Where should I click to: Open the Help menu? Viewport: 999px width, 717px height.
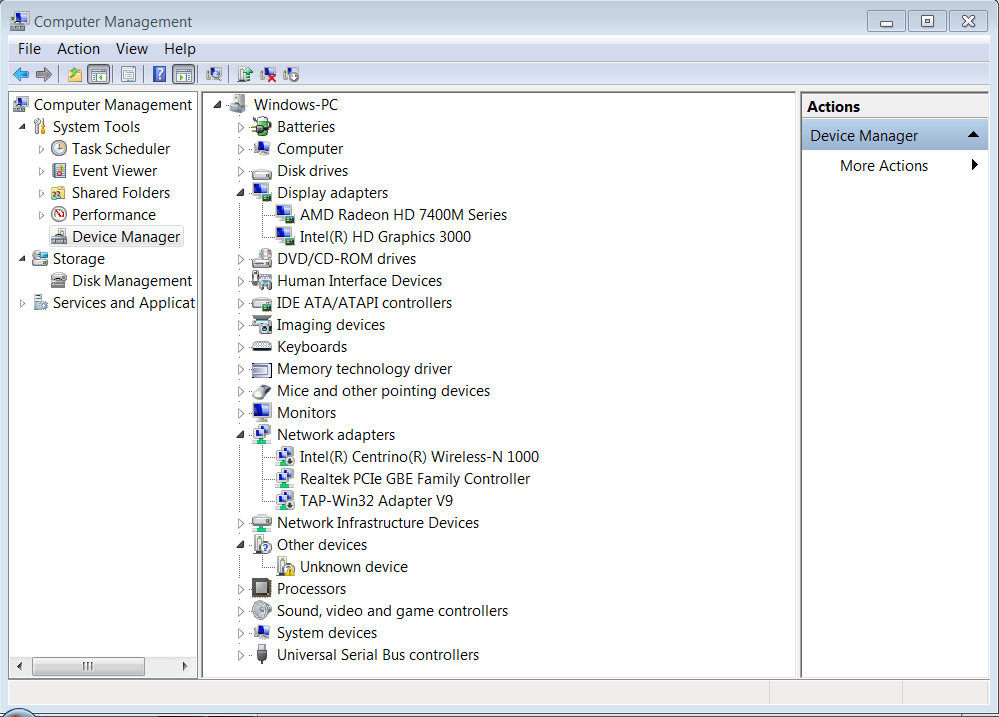point(180,49)
